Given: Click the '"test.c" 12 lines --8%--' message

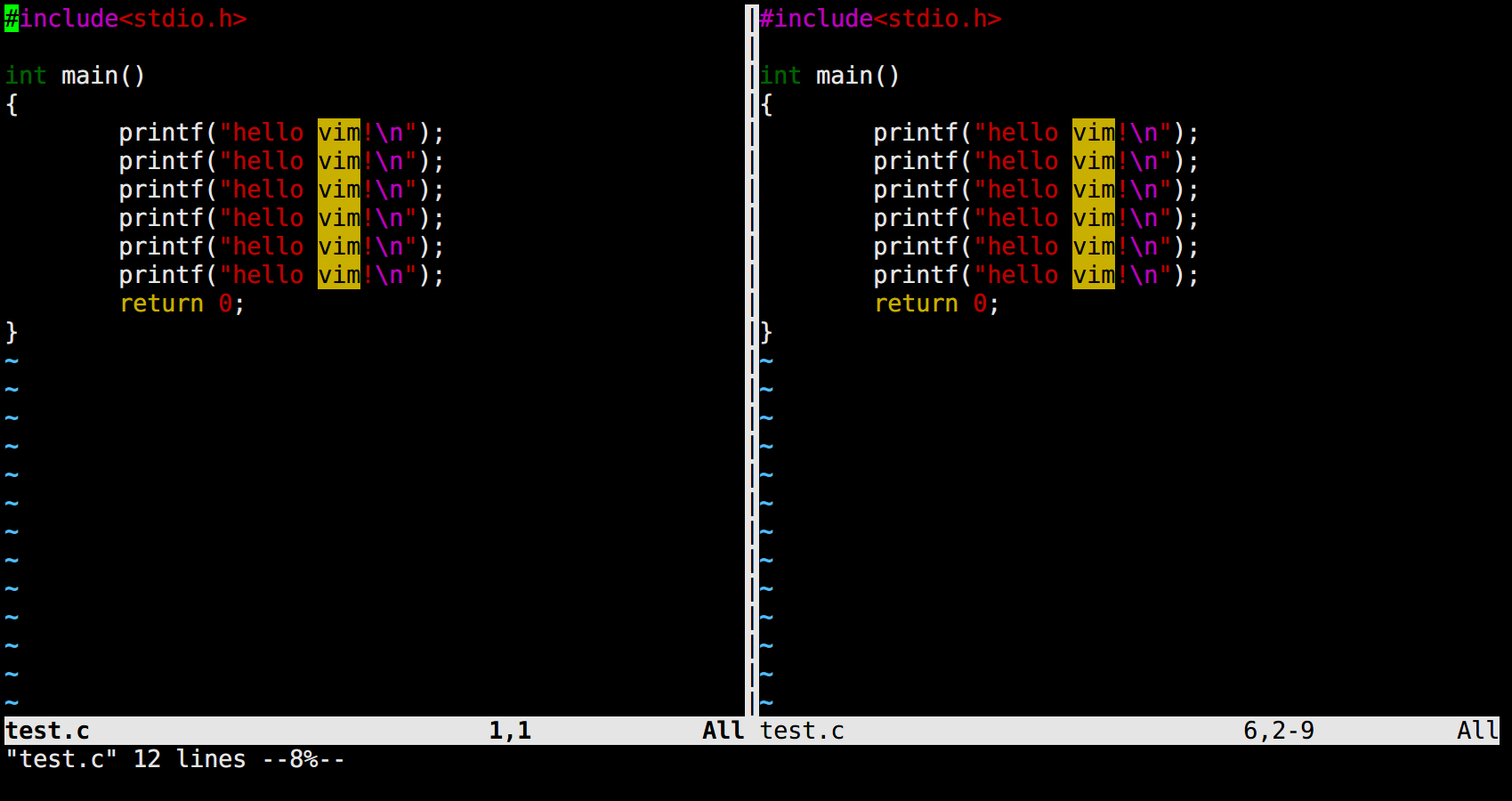Looking at the screenshot, I should tap(175, 759).
